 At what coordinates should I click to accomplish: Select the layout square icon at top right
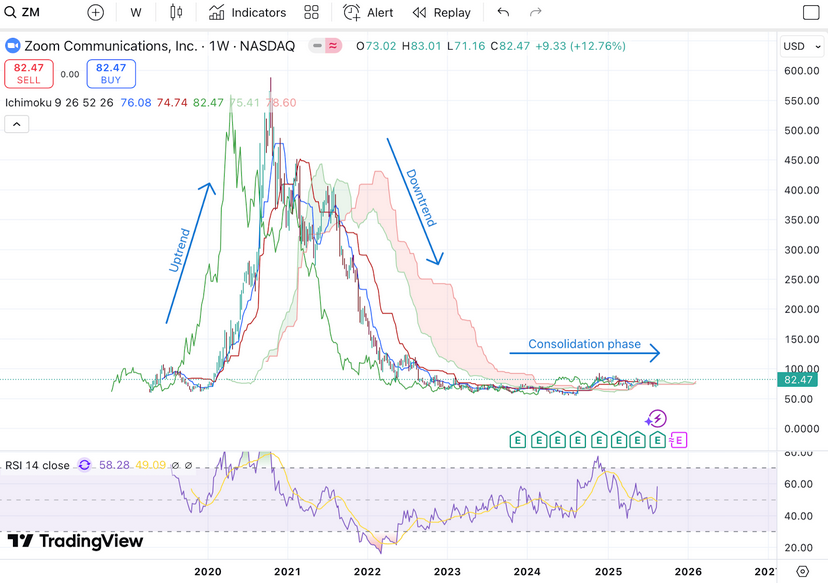[x=811, y=13]
